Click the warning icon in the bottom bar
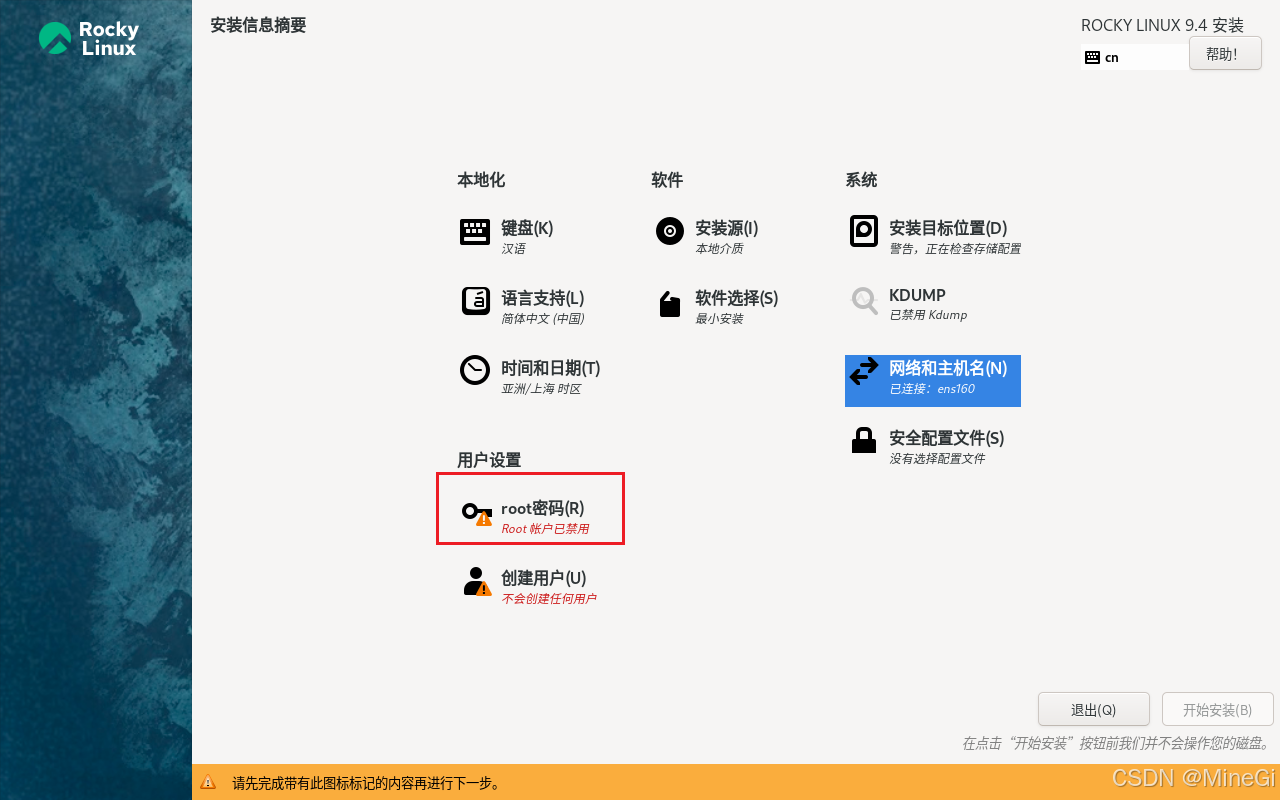 tap(208, 783)
